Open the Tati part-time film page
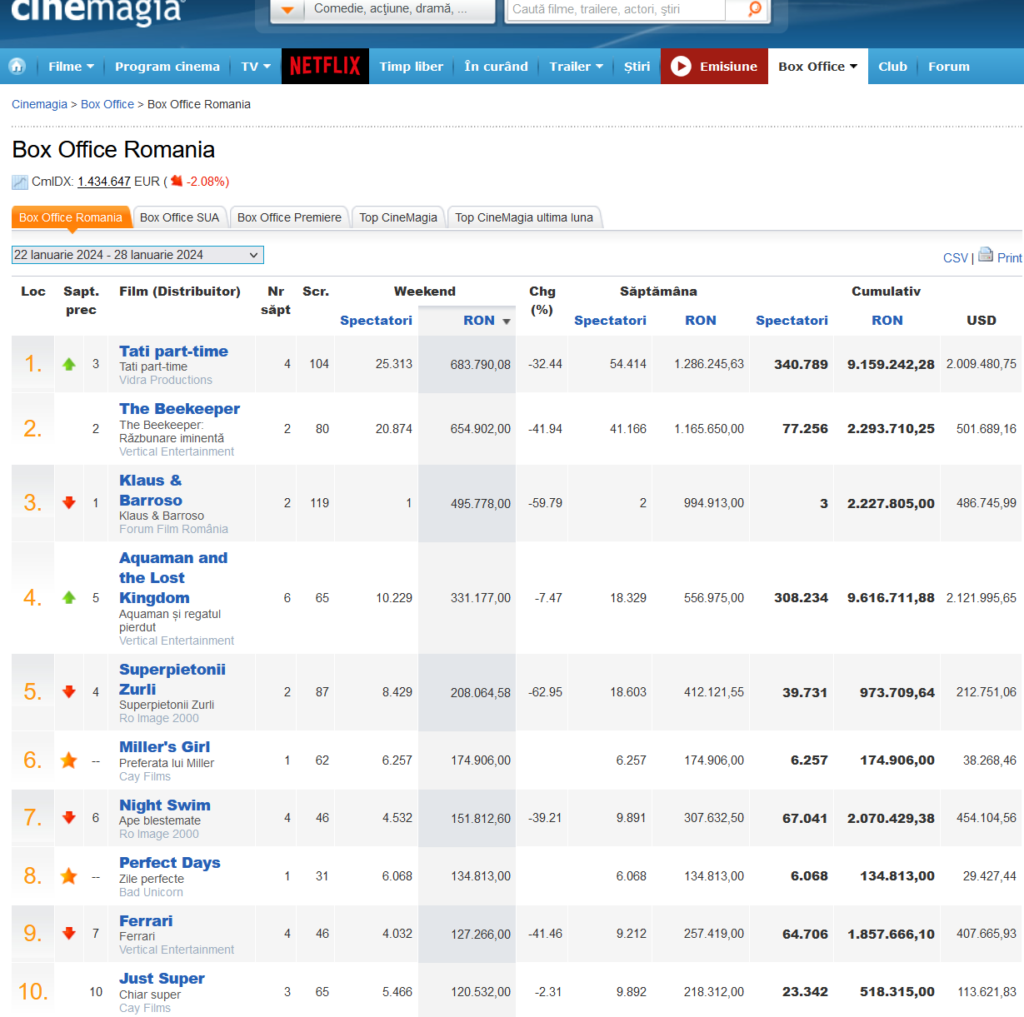Screen dimensions: 1024x1017 pos(174,351)
